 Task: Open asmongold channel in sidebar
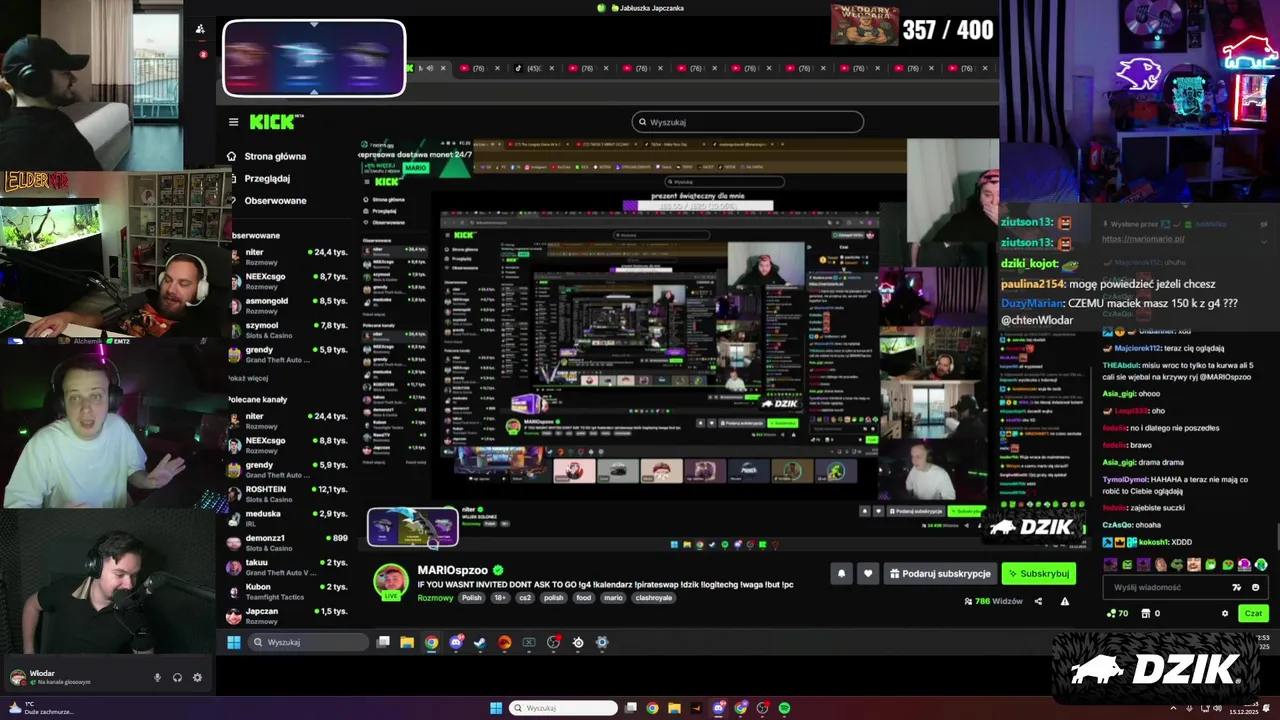coord(288,306)
